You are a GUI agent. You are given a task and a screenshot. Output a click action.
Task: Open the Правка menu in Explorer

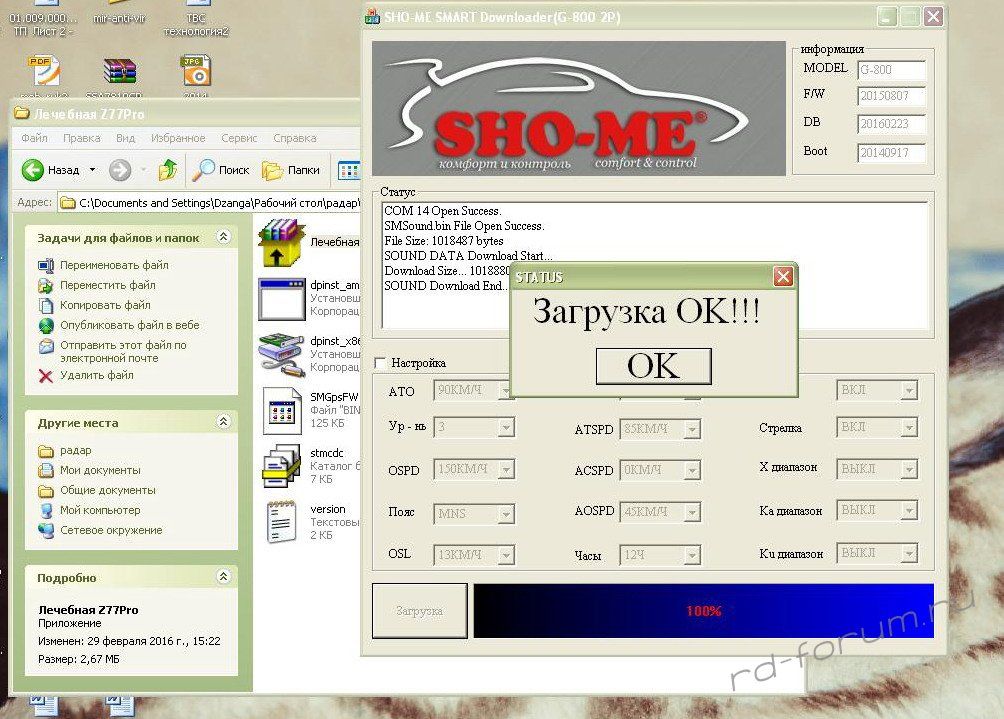tap(81, 138)
